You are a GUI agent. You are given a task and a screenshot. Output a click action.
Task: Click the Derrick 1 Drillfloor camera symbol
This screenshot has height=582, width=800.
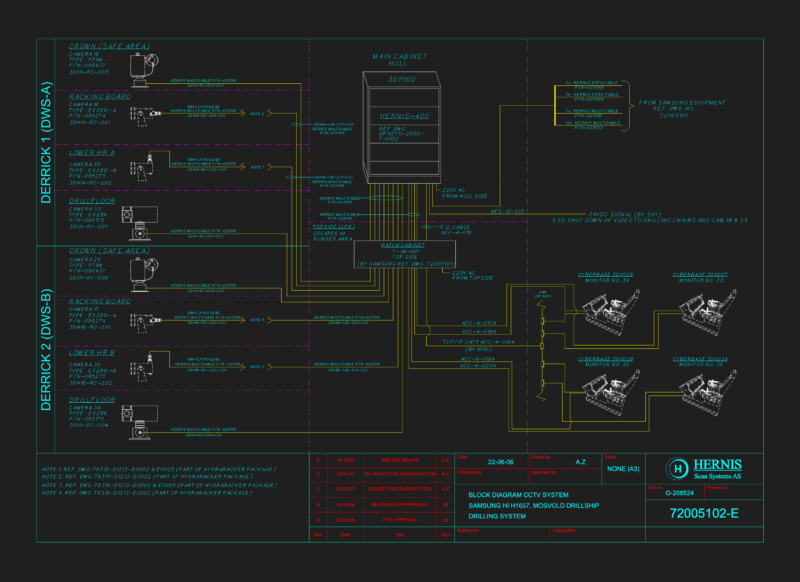pos(139,223)
